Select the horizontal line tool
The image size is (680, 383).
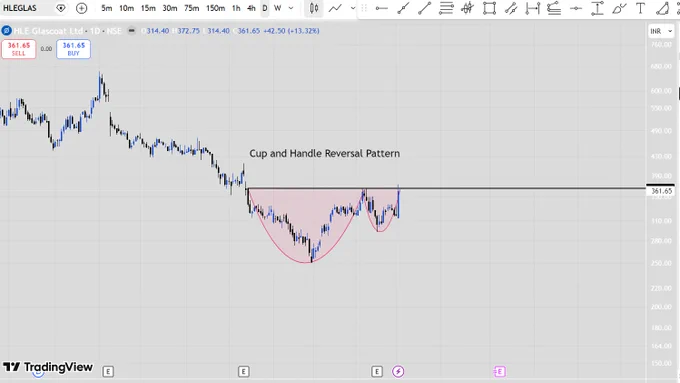pos(576,8)
